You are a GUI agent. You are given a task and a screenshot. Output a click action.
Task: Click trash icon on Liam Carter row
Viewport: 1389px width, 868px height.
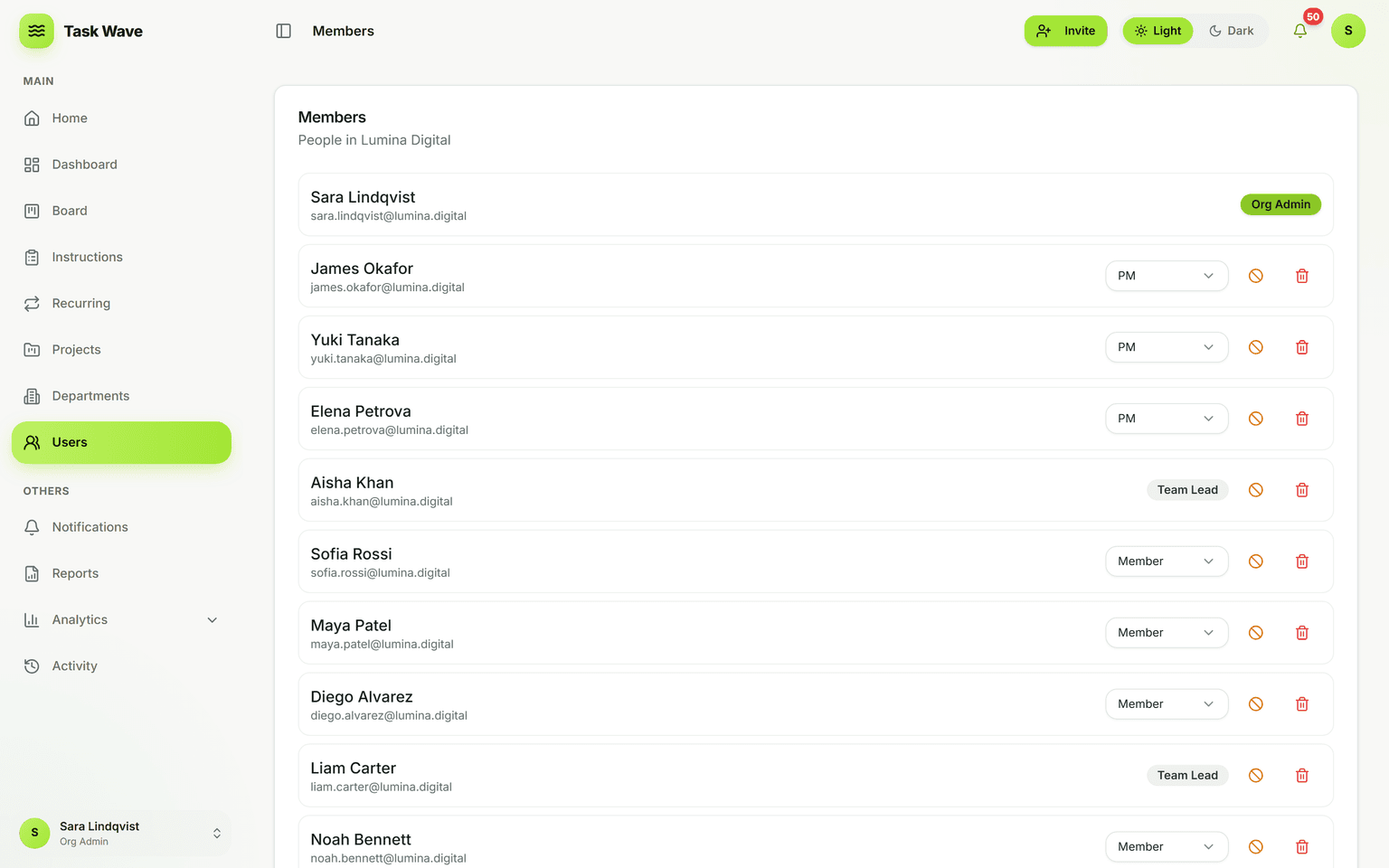[x=1302, y=776]
